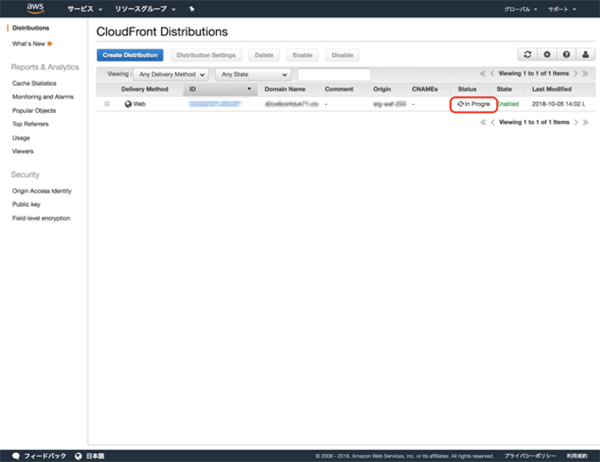
Task: Open Distributions in the sidebar
Action: coord(31,28)
